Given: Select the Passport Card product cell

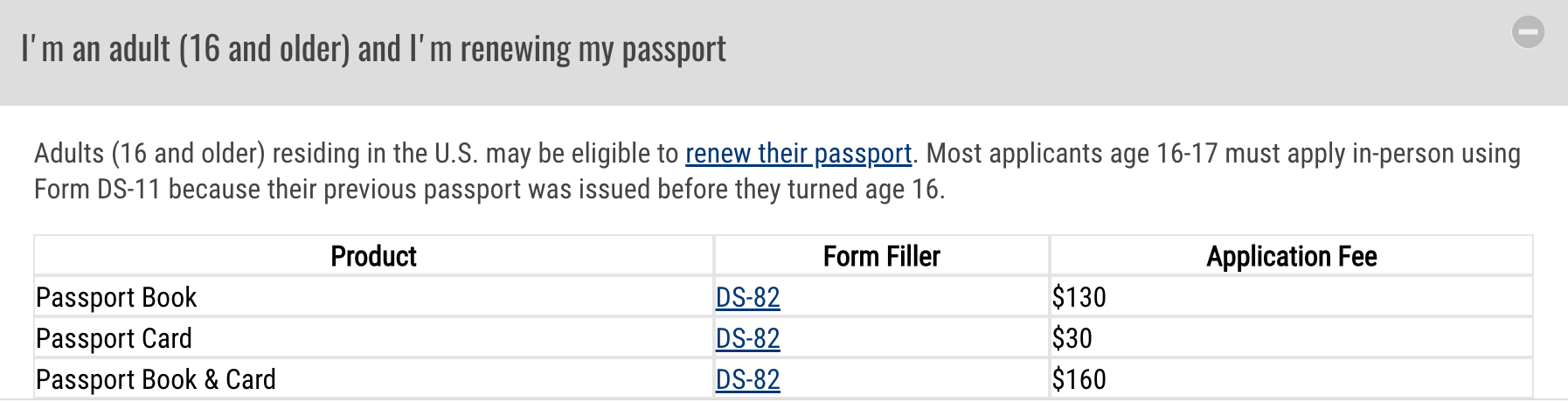Looking at the screenshot, I should click(x=114, y=339).
